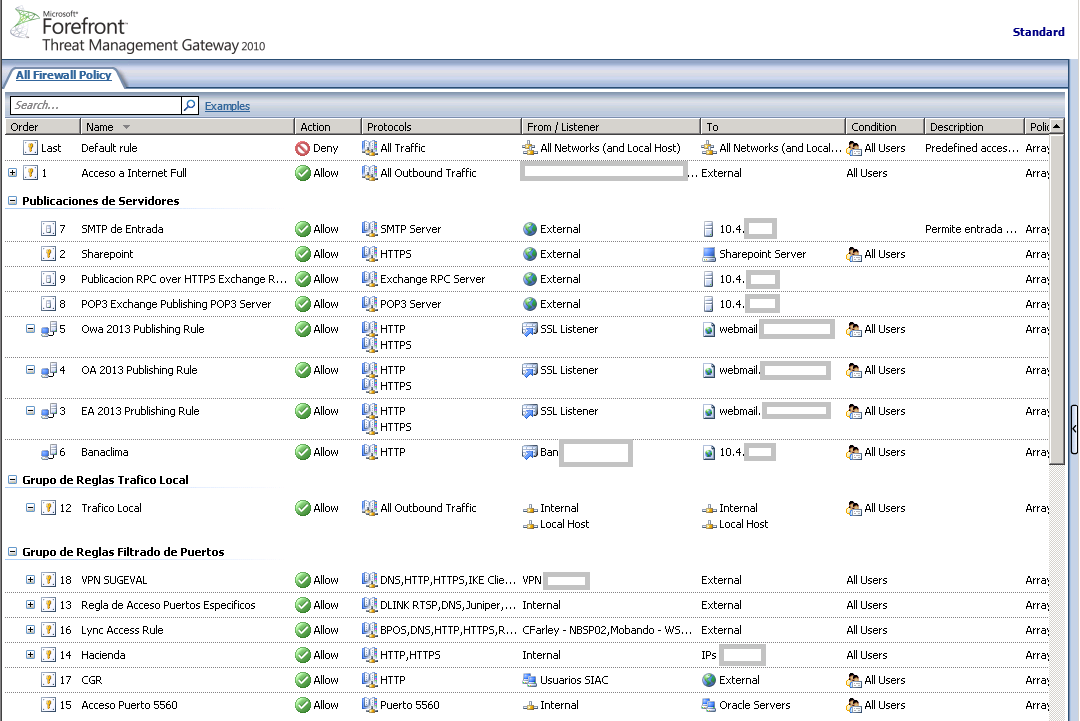The height and width of the screenshot is (721, 1080).
Task: Click the CFarley - NBSP02 From cell
Action: pyautogui.click(x=607, y=630)
